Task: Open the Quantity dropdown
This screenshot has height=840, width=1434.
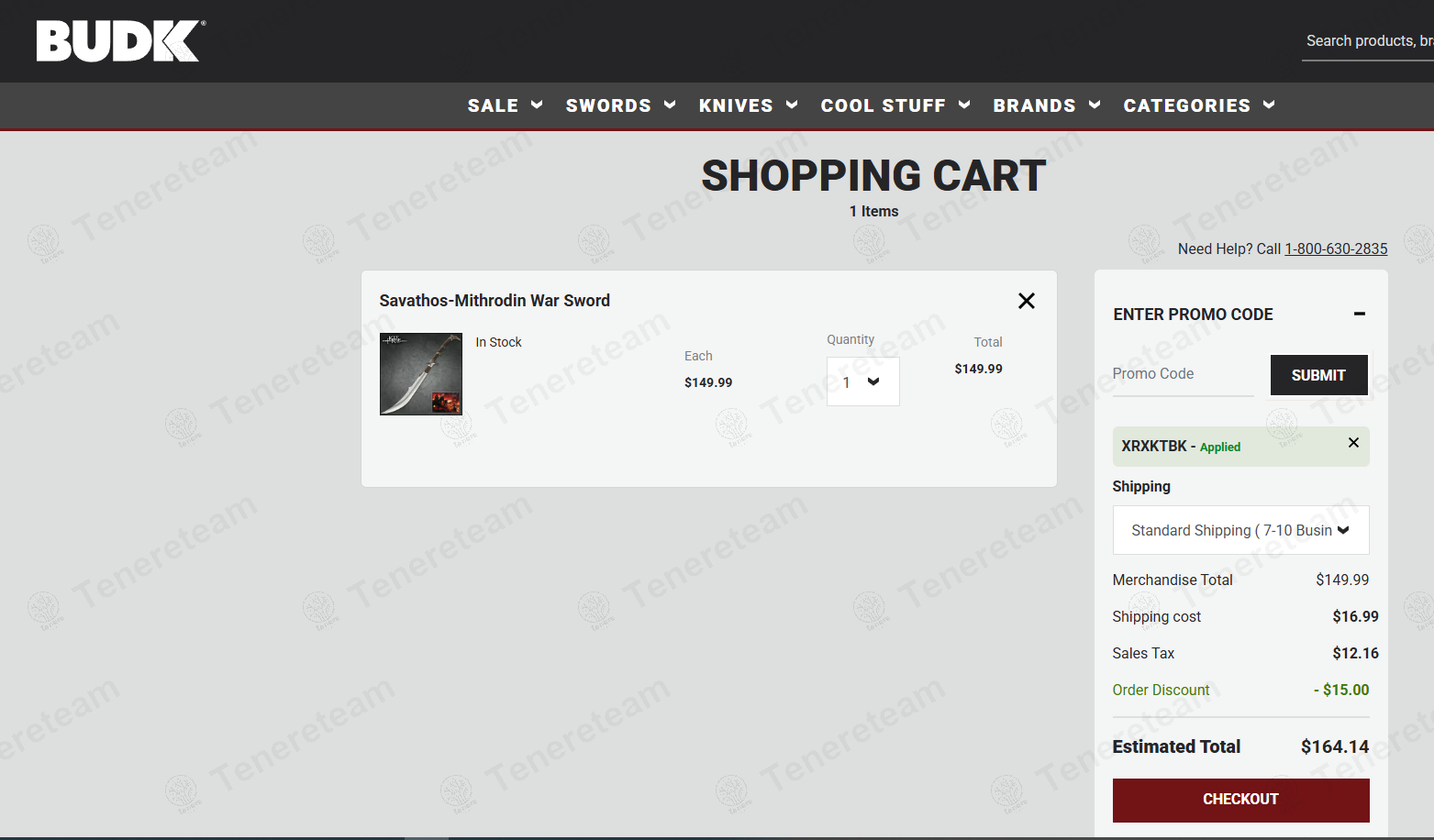Action: tap(862, 381)
